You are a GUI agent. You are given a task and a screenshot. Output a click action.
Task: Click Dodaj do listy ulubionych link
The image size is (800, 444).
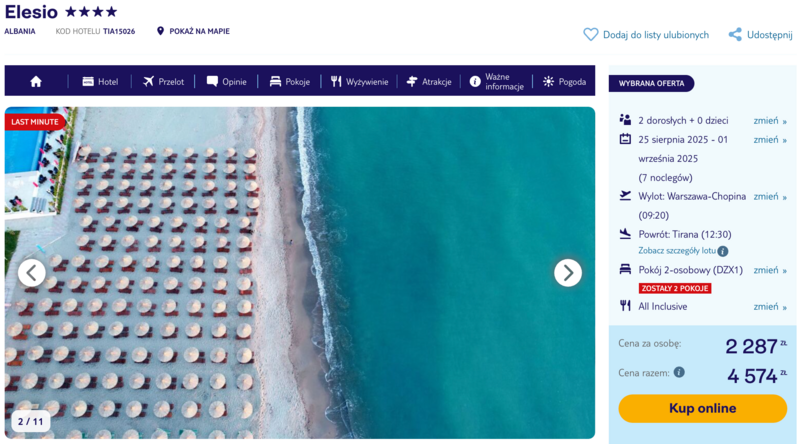coord(656,35)
